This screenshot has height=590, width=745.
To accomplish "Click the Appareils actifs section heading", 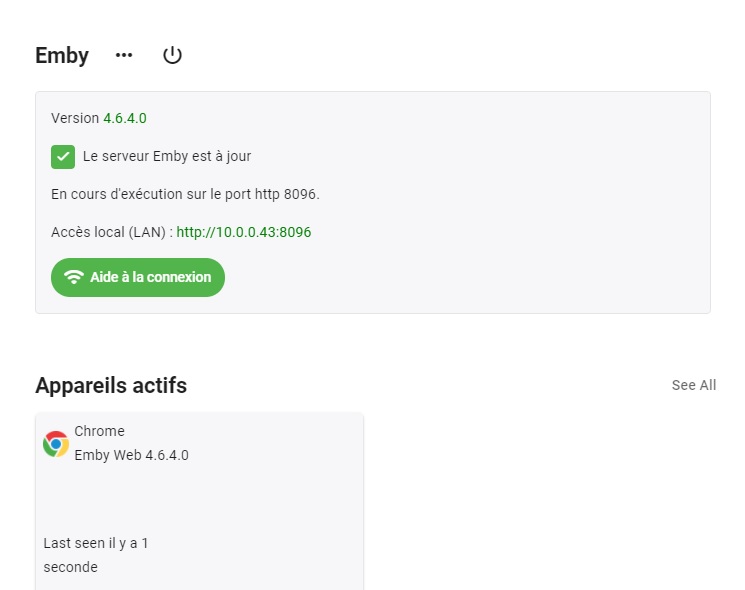I will pyautogui.click(x=111, y=385).
